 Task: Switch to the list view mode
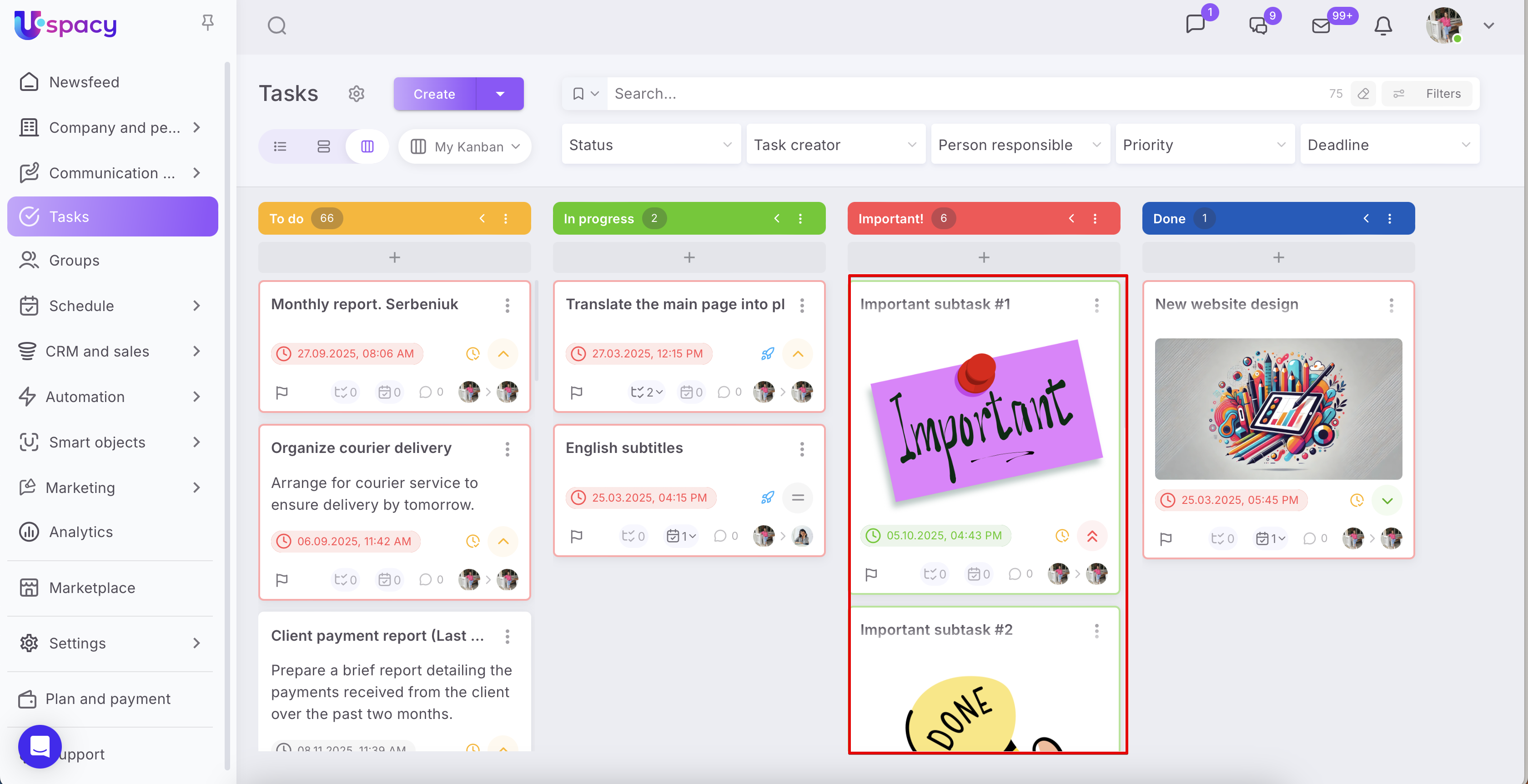click(x=280, y=146)
